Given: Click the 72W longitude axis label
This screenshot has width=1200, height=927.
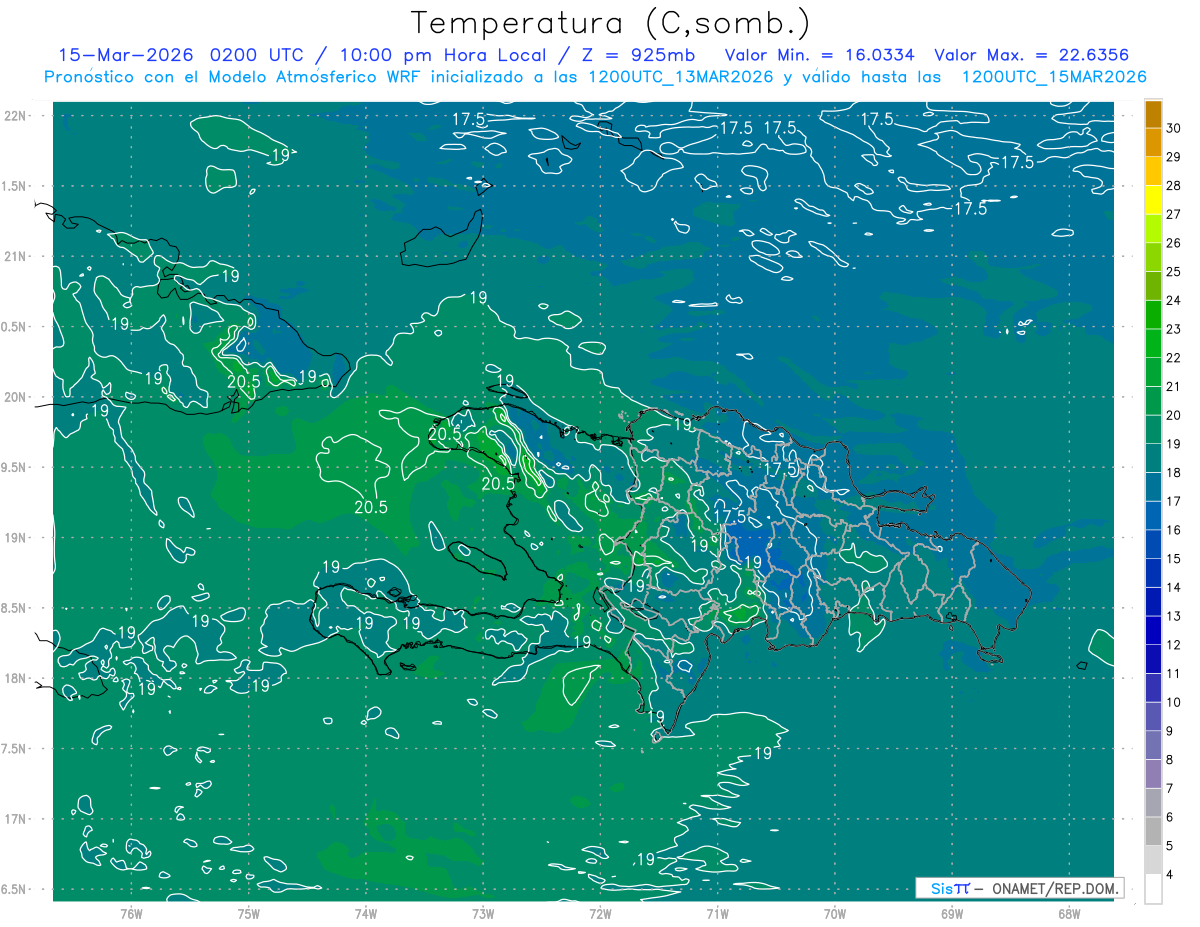Looking at the screenshot, I should 600,914.
